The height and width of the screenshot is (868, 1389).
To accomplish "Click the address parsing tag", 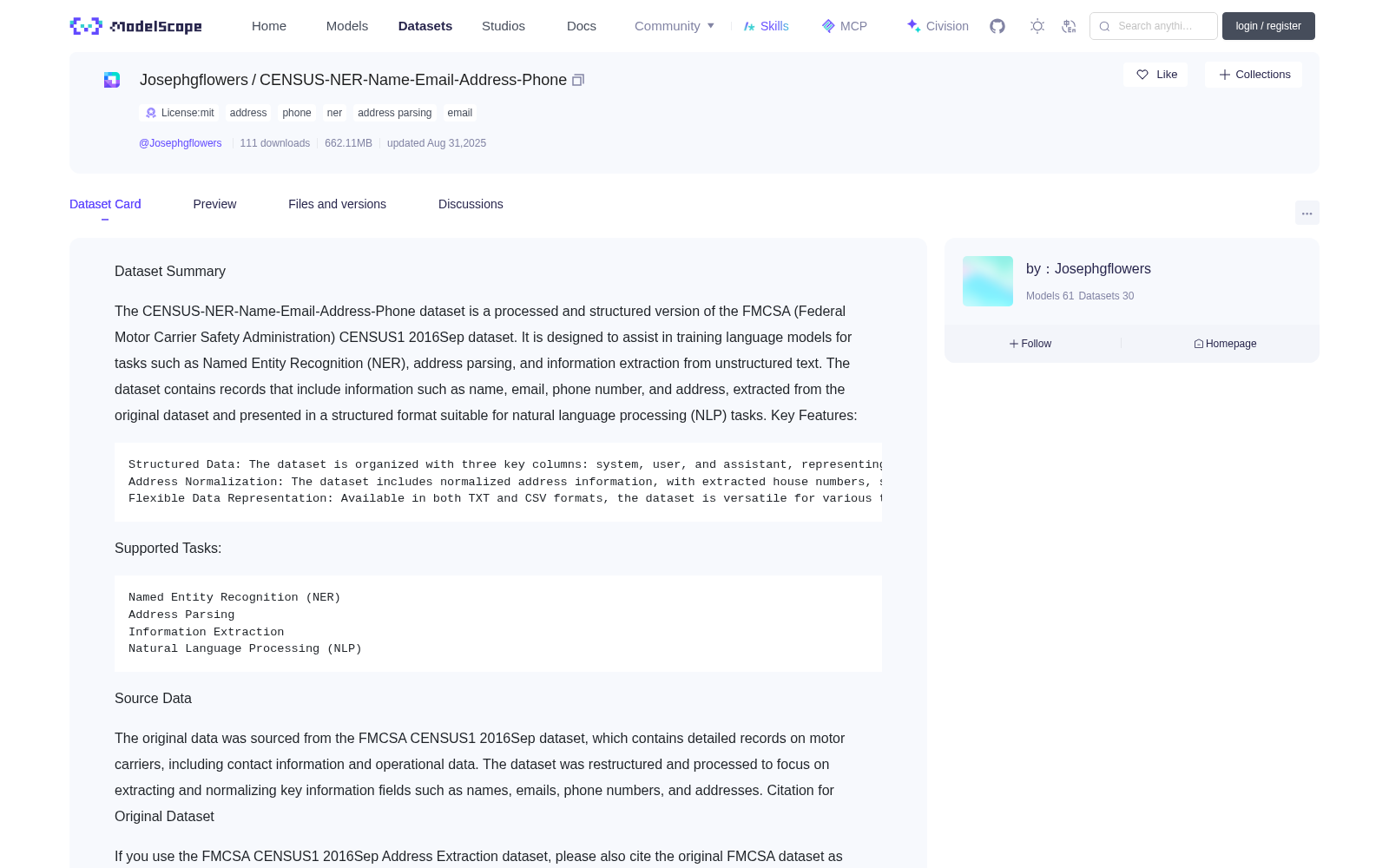I will point(395,113).
